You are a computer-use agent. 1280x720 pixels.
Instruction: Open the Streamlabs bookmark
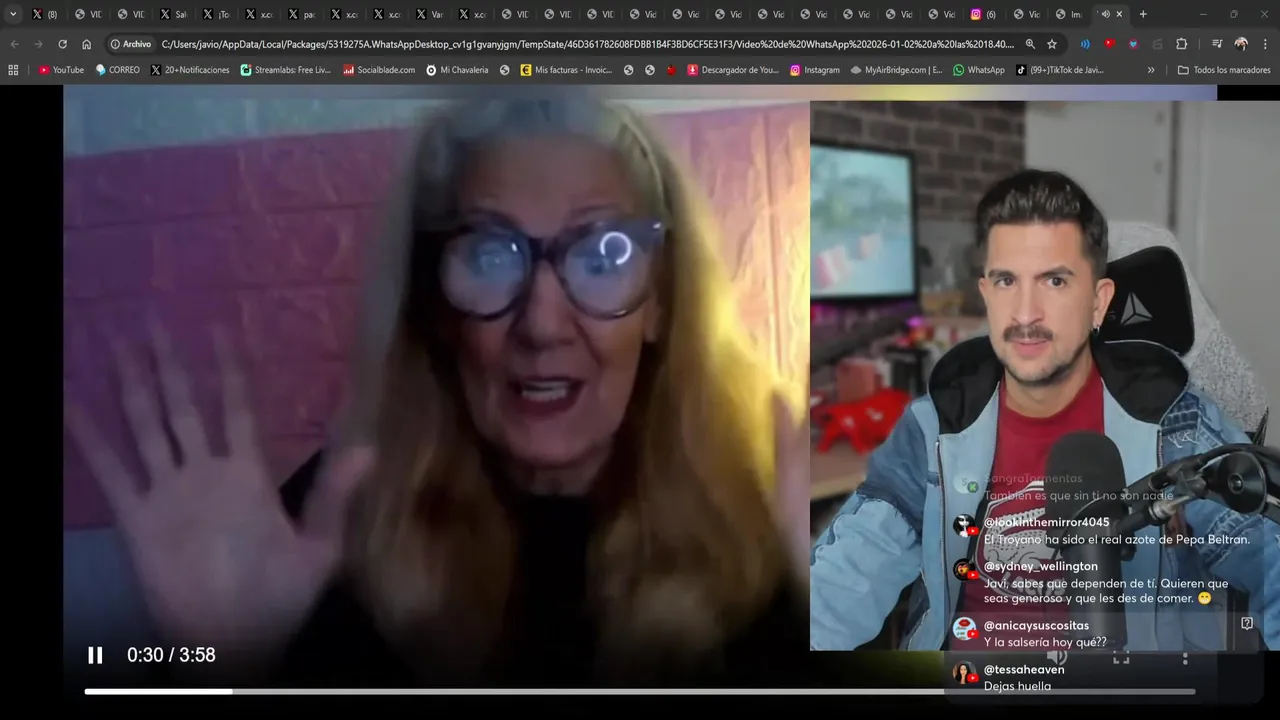(x=286, y=70)
